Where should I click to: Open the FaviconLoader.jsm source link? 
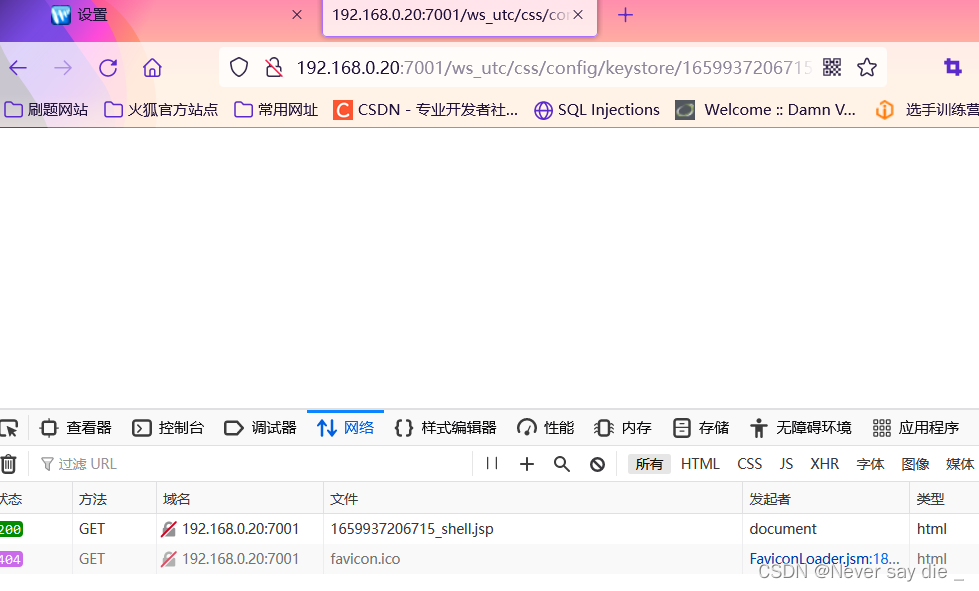tap(824, 558)
